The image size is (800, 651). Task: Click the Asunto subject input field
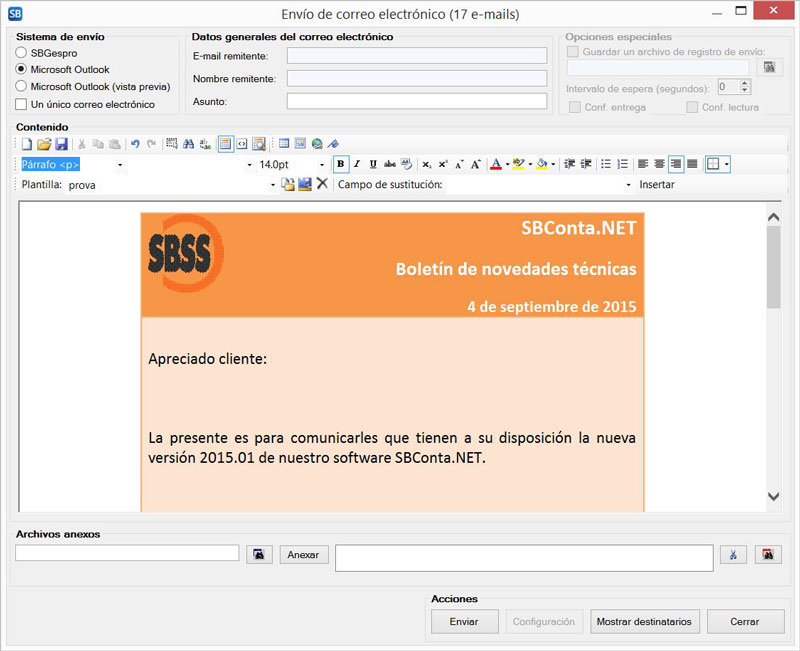(416, 101)
